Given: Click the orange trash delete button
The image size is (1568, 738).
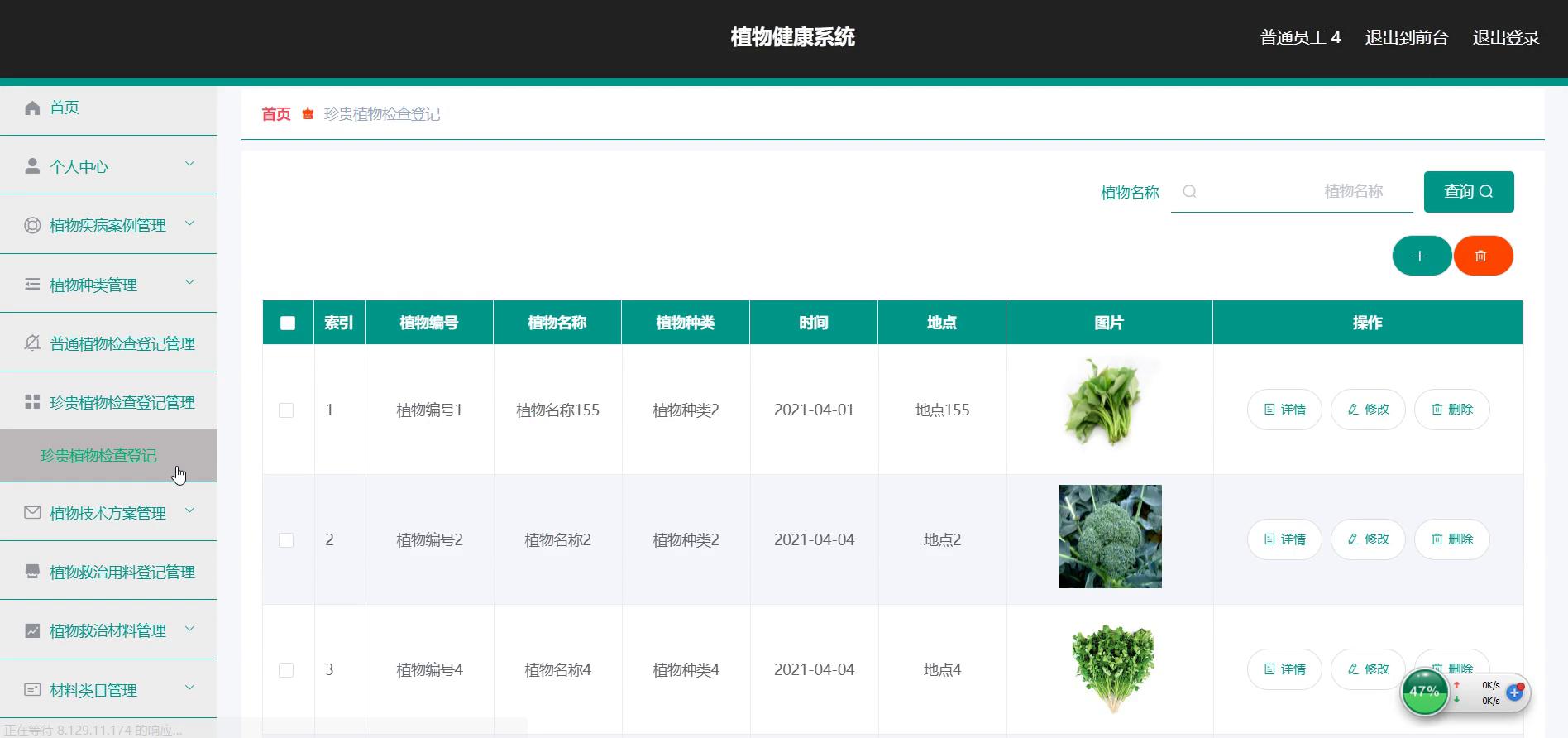Looking at the screenshot, I should coord(1482,256).
